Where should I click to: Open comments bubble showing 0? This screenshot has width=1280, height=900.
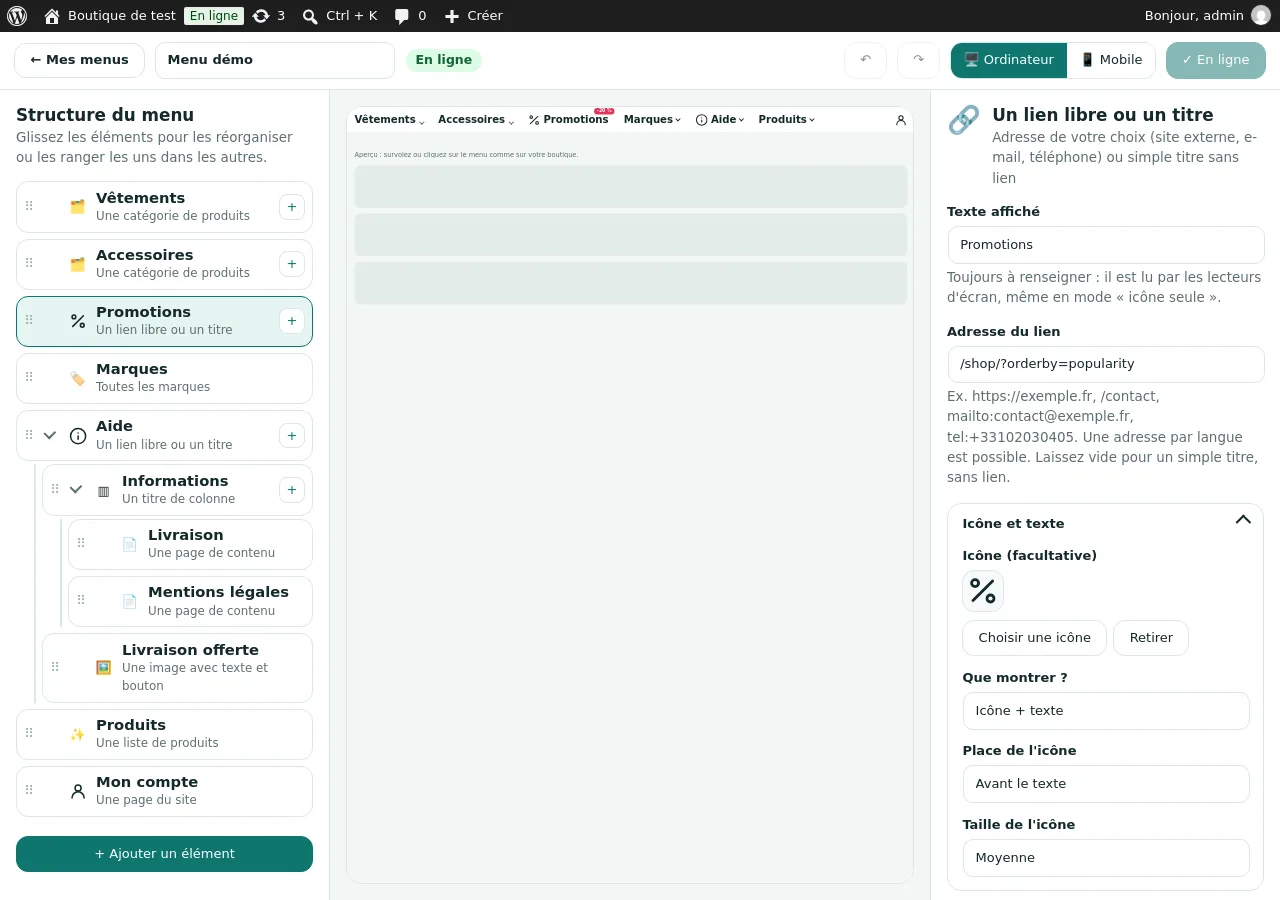410,16
